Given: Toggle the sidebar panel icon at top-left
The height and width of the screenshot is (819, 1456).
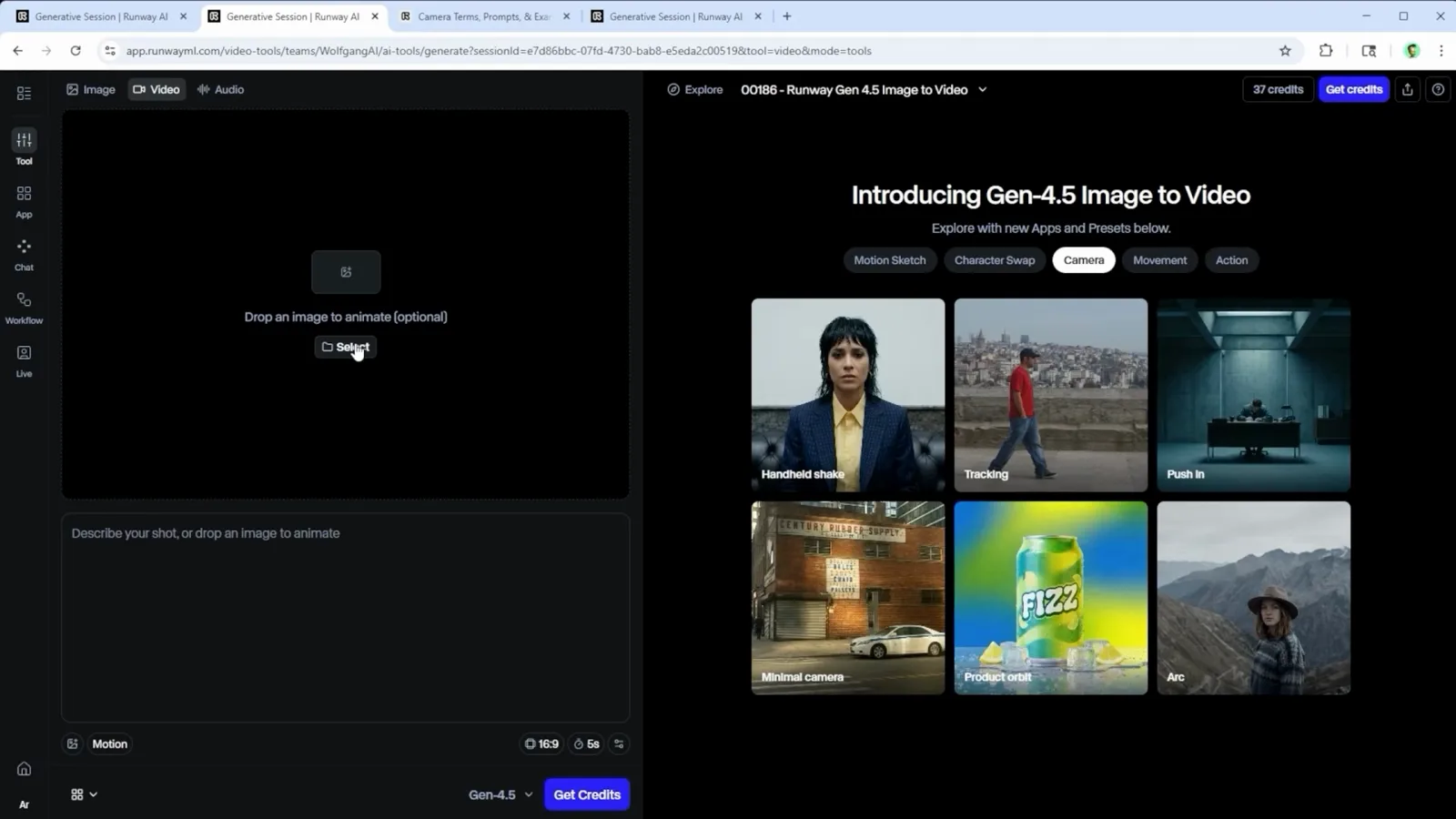Looking at the screenshot, I should pos(24,93).
